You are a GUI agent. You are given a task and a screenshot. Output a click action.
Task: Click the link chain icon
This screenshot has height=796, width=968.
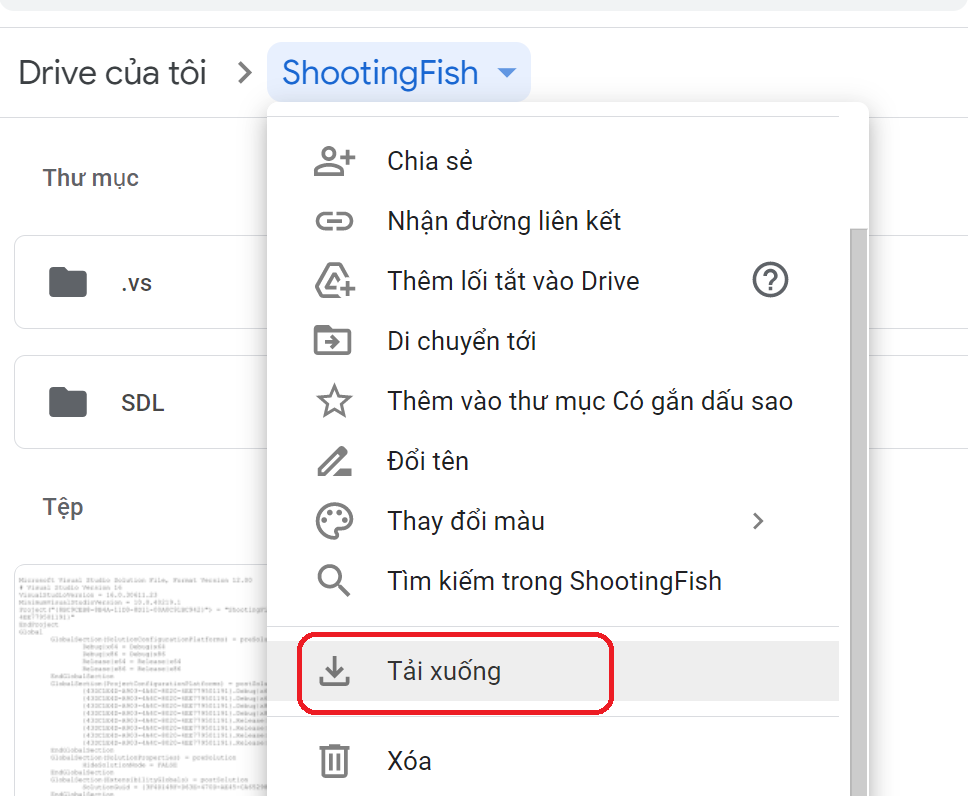tap(334, 221)
